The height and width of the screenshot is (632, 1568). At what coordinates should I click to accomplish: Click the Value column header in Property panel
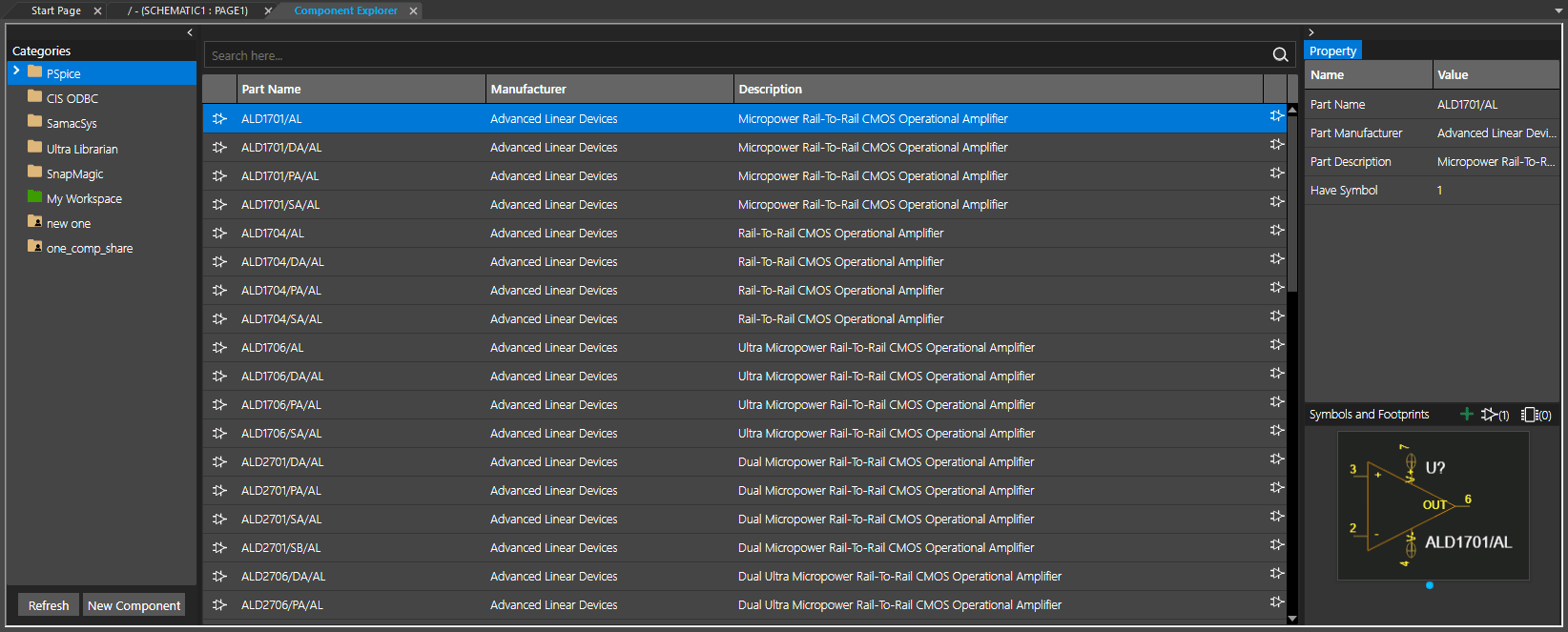pos(1496,74)
